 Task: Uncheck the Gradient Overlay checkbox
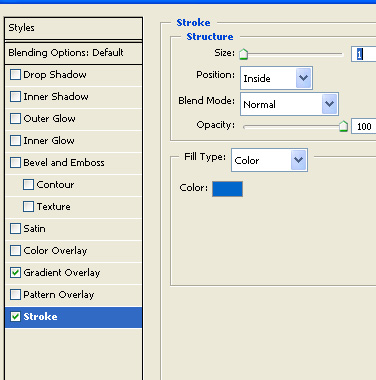click(15, 272)
